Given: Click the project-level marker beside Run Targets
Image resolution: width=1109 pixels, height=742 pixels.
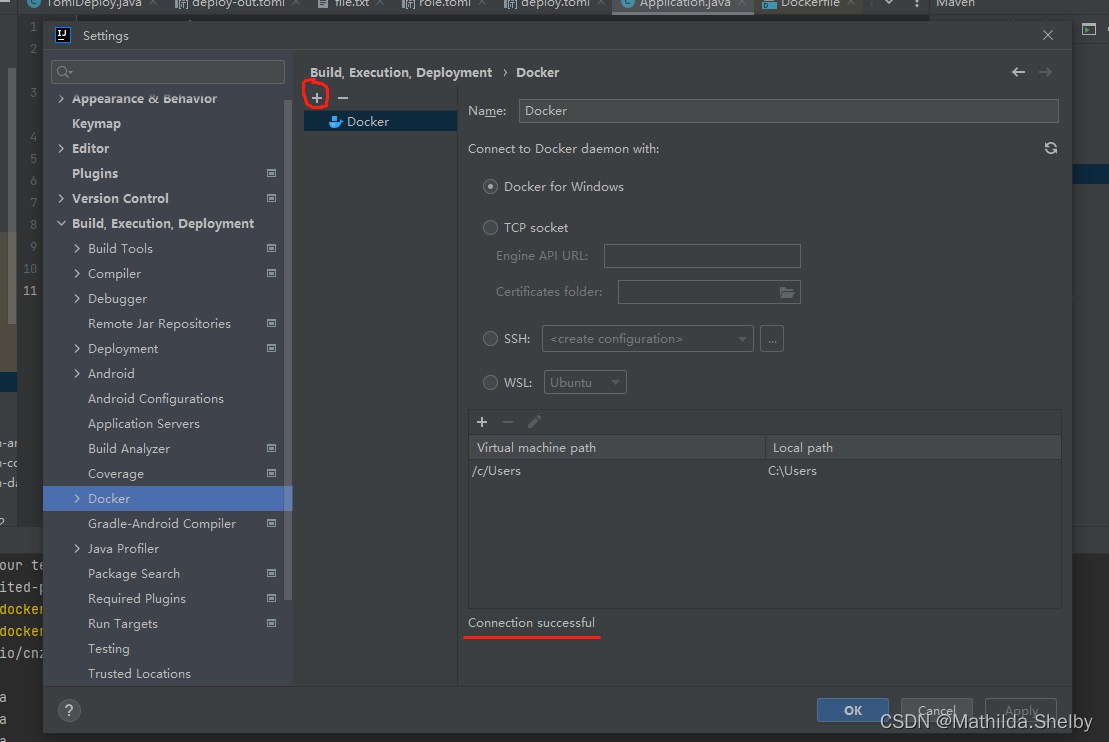Looking at the screenshot, I should tap(271, 623).
